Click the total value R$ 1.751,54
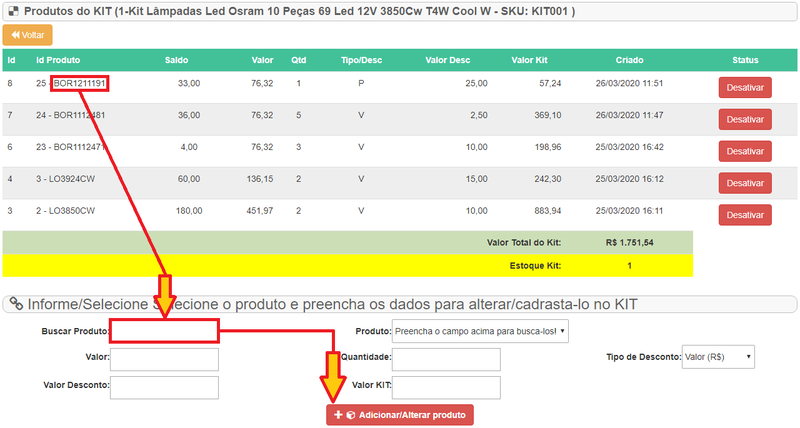 pyautogui.click(x=630, y=243)
